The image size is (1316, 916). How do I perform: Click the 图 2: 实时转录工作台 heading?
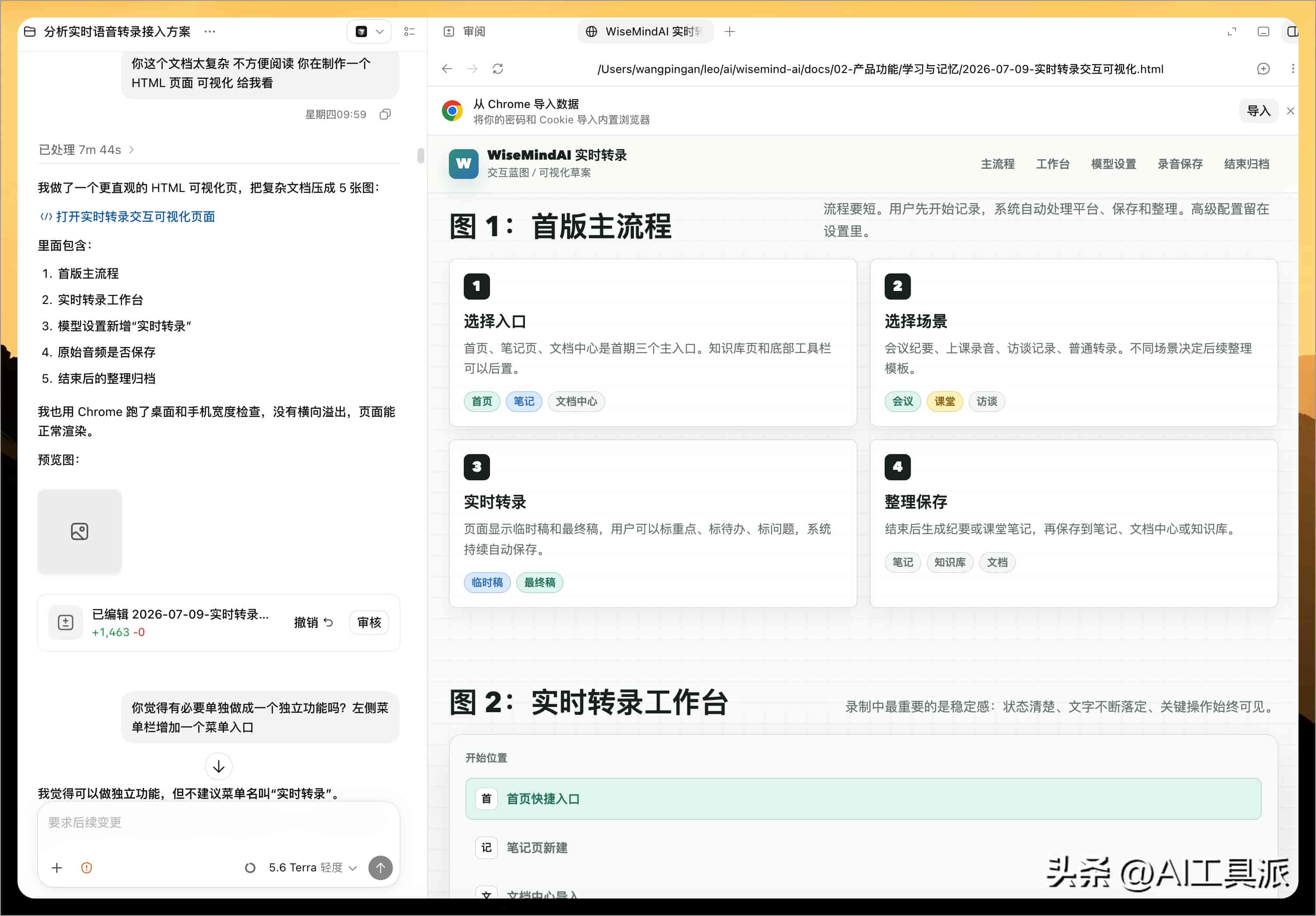(588, 702)
